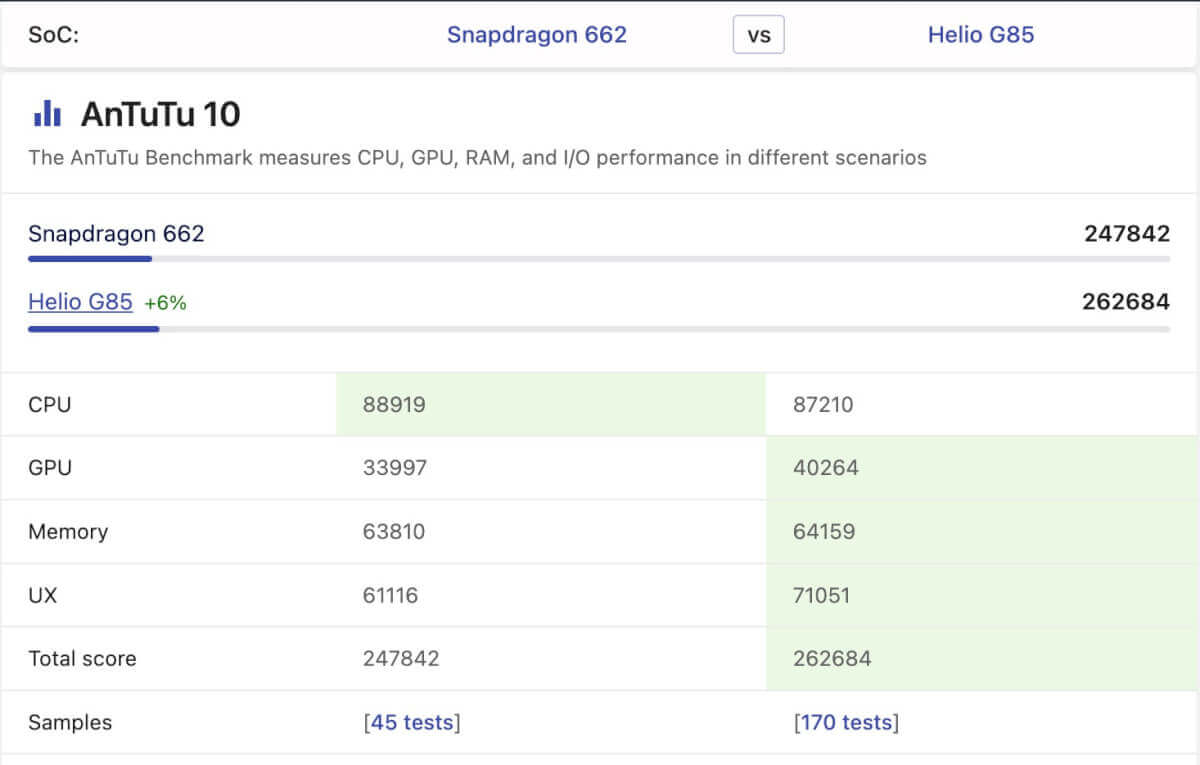1200x765 pixels.
Task: Click the Memory value 63810
Action: click(394, 532)
